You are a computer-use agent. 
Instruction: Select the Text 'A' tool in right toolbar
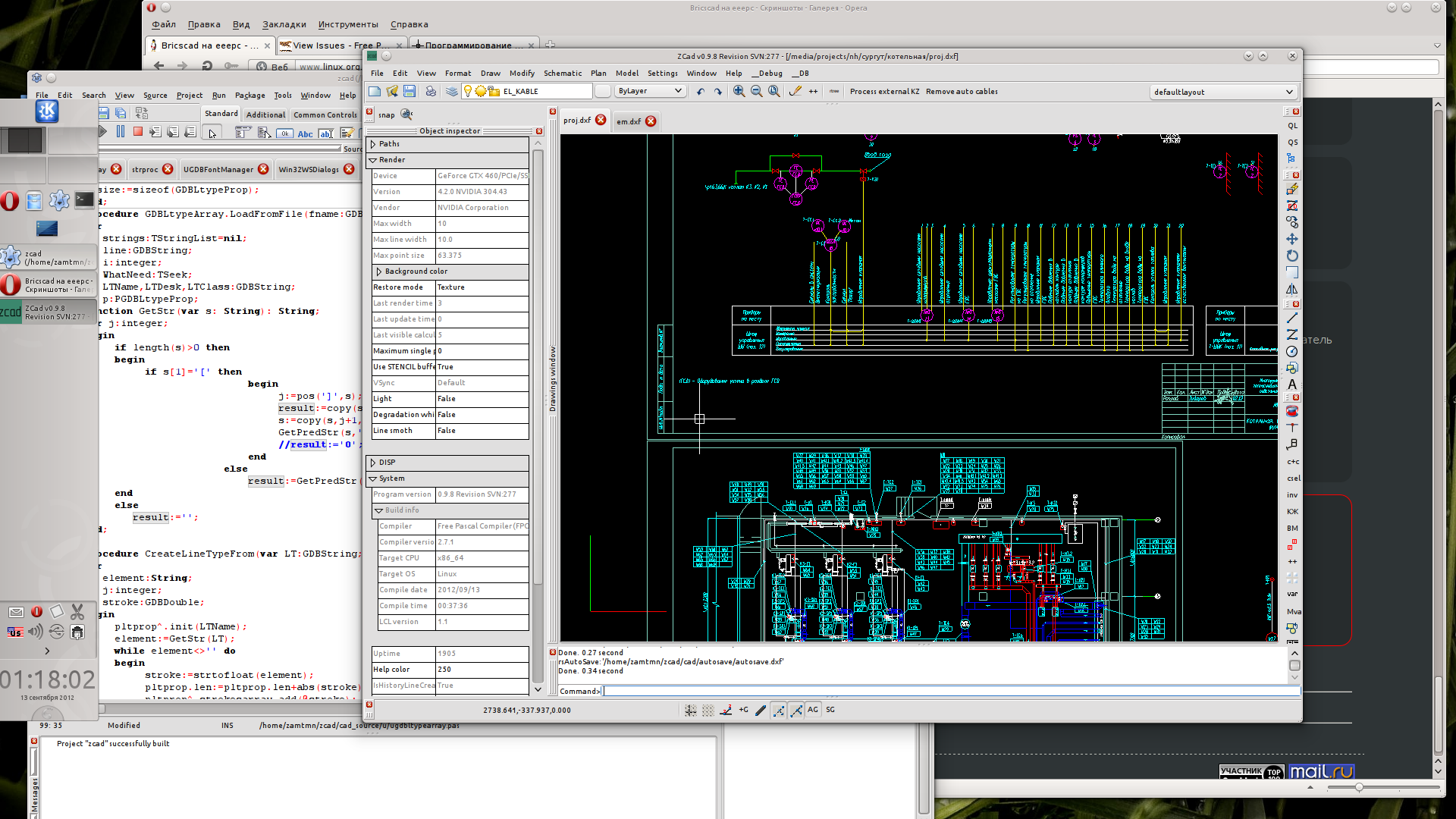coord(1292,384)
